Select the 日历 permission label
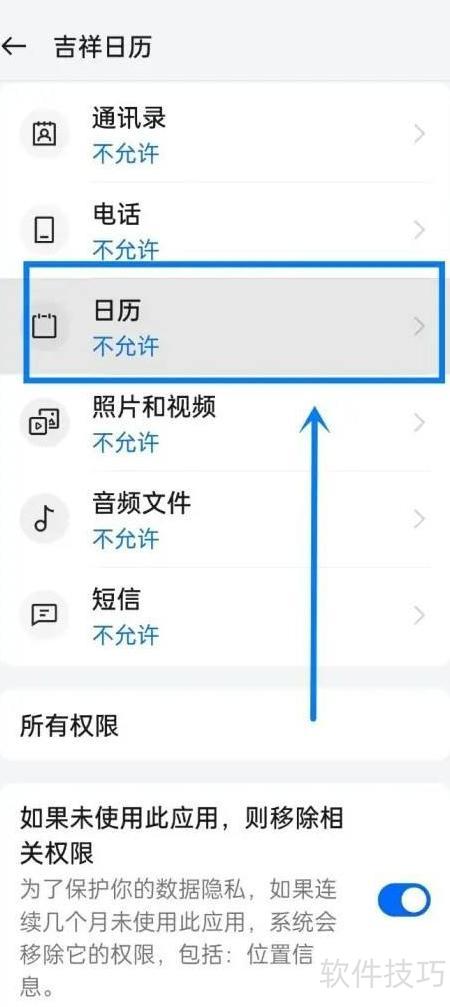The image size is (450, 1007). pos(116,311)
